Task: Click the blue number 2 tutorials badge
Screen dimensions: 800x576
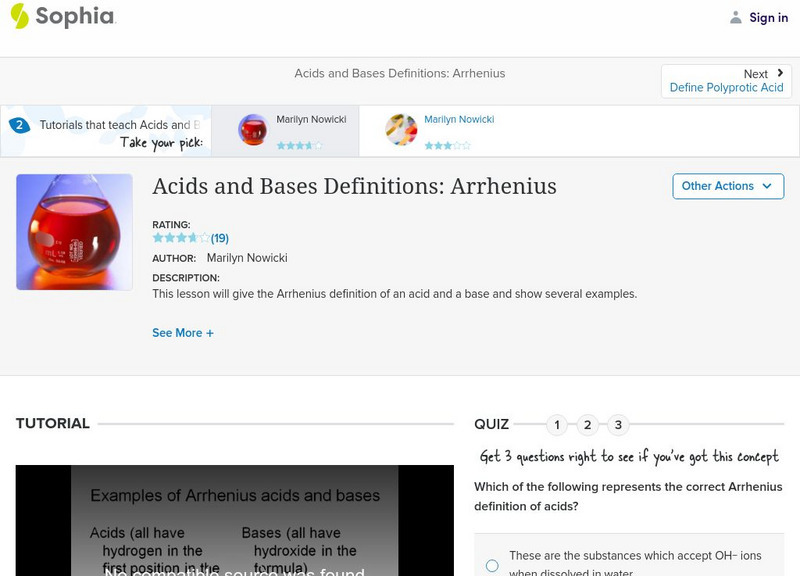Action: click(19, 126)
